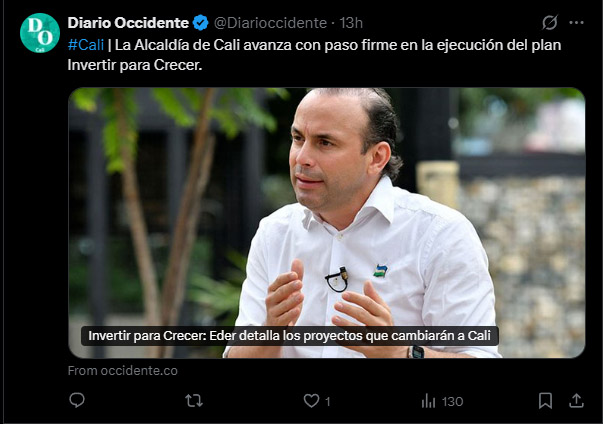
Task: Bookmark this post
Action: click(545, 401)
